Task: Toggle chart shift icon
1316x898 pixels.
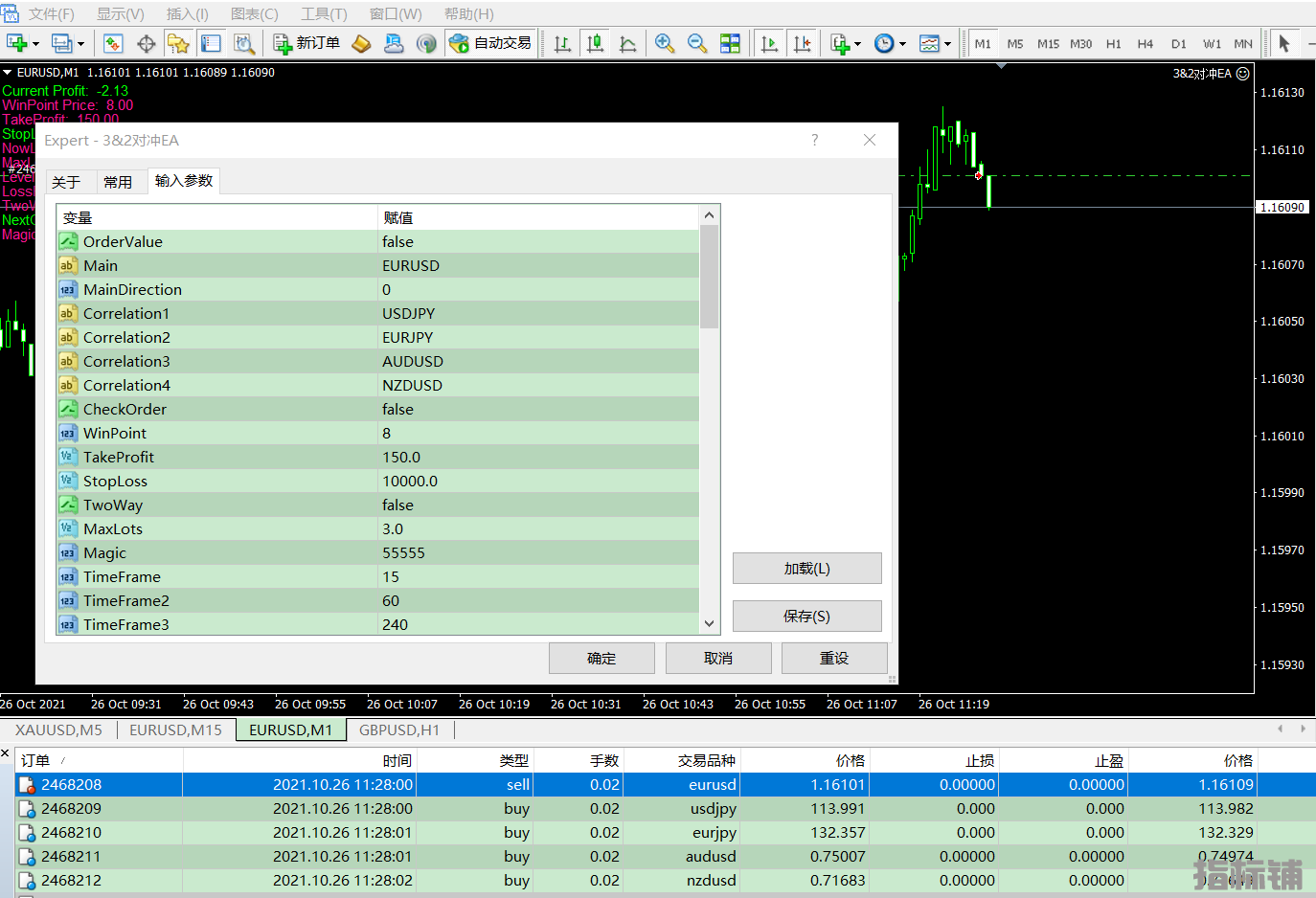Action: click(802, 43)
